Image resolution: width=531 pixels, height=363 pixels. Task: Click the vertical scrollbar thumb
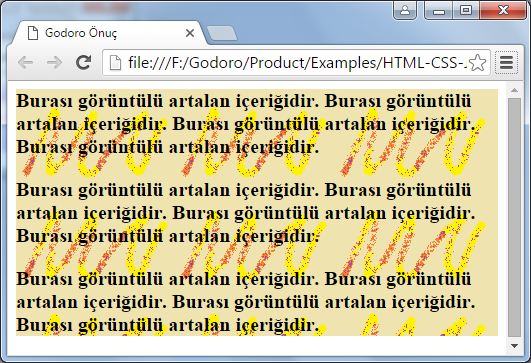tap(514, 218)
